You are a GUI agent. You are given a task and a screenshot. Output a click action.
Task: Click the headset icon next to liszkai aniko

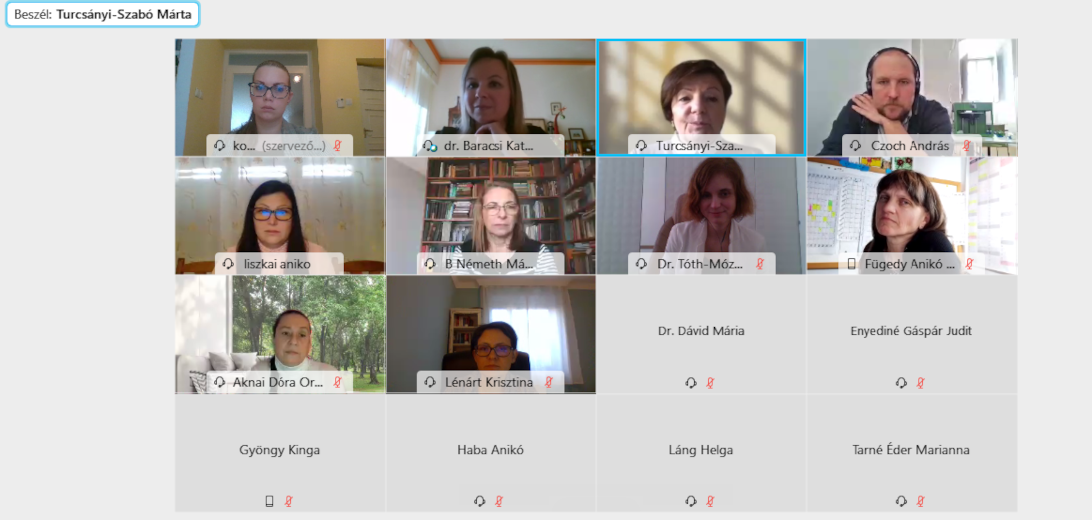click(x=228, y=264)
